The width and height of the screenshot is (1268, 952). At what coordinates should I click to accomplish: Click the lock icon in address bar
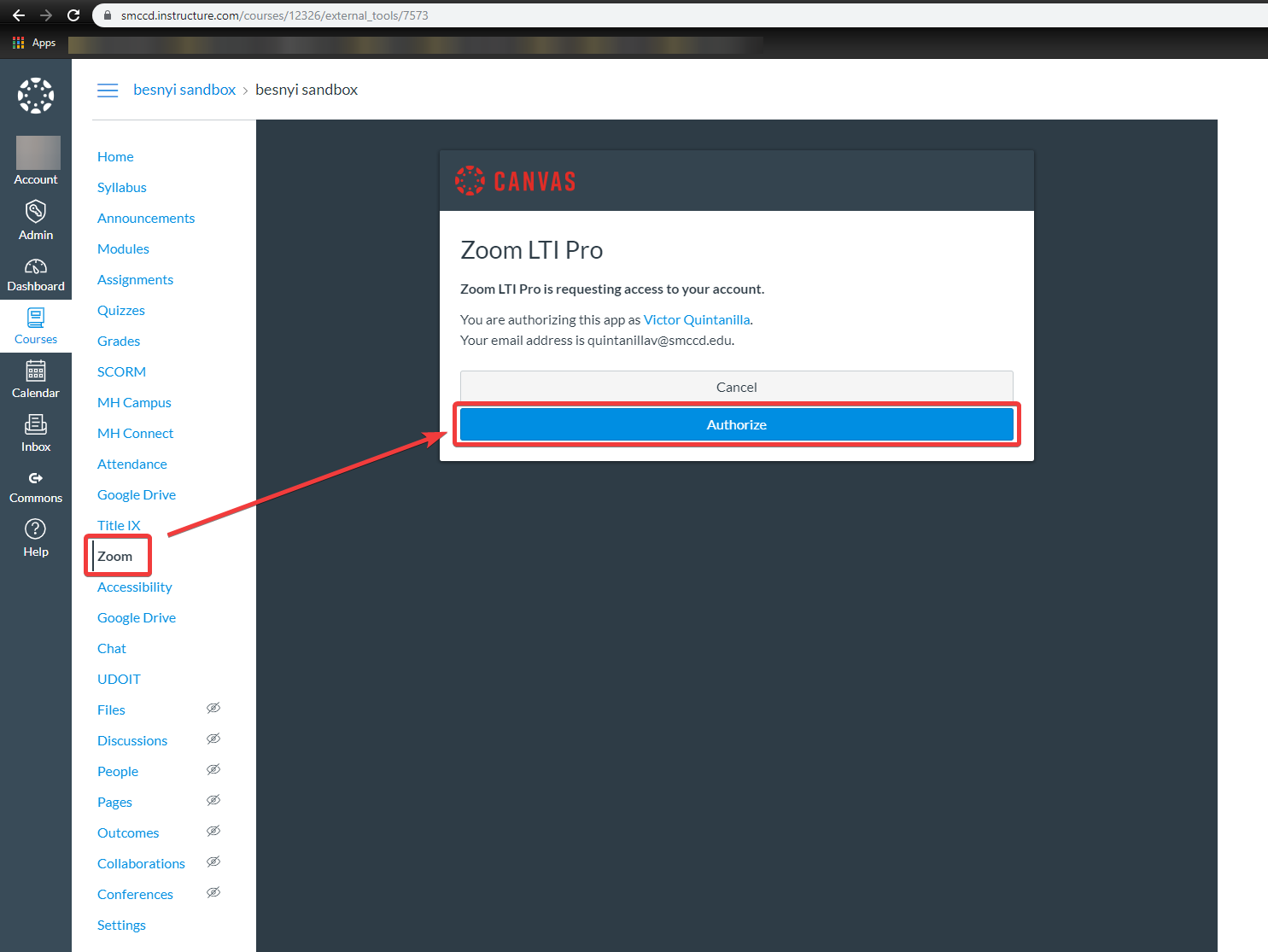(108, 15)
